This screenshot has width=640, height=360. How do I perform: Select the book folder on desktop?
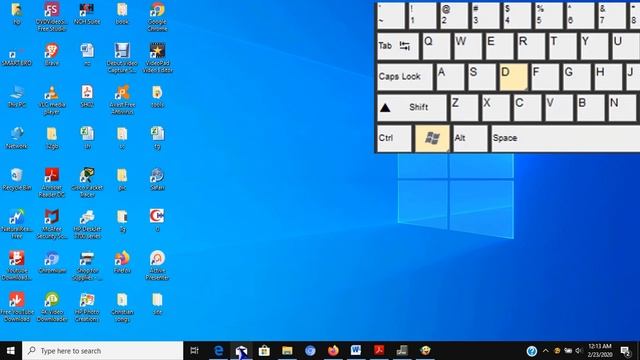pos(122,13)
